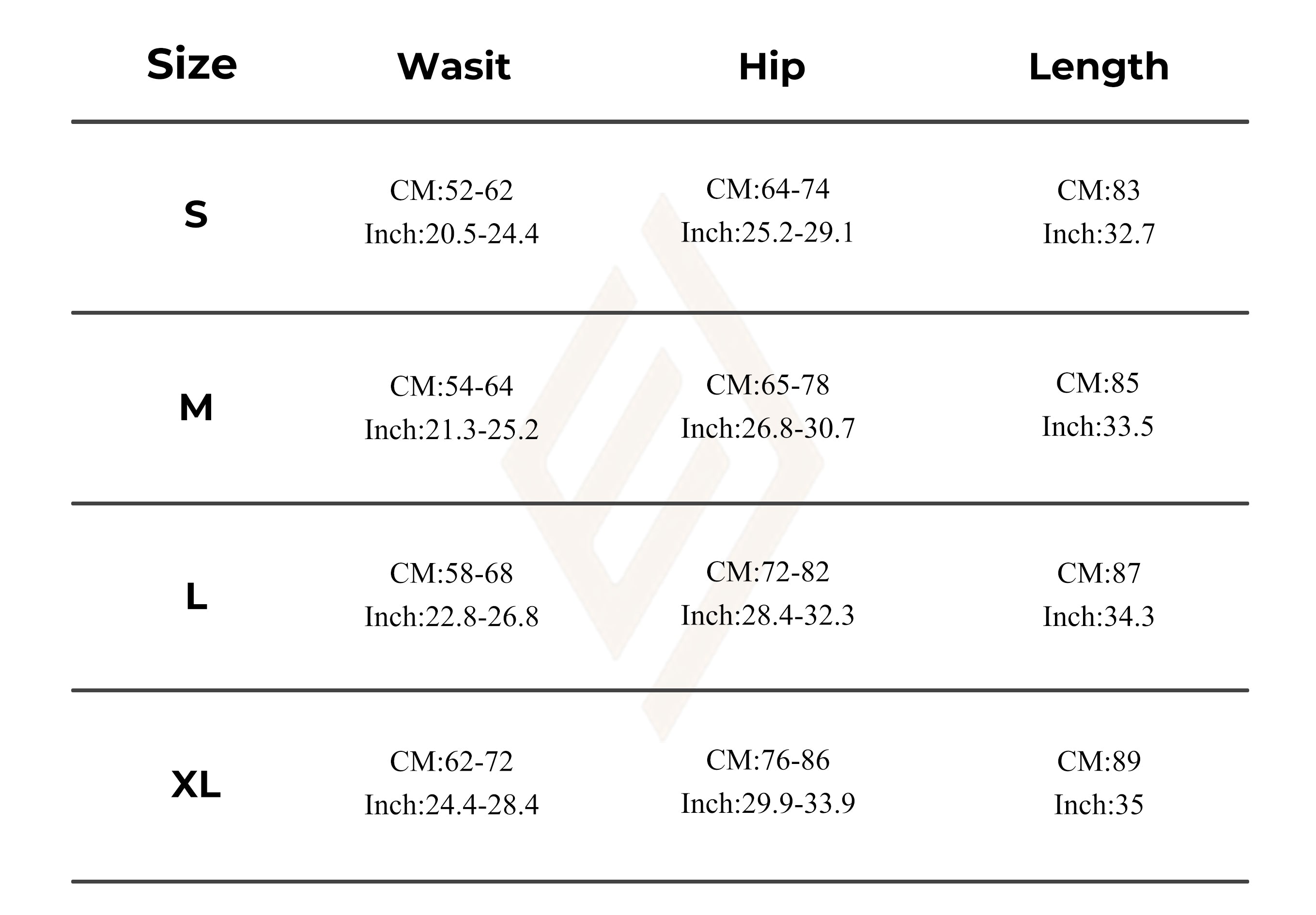1316x915 pixels.
Task: Pick the length value "CM:85"
Action: (x=1097, y=383)
